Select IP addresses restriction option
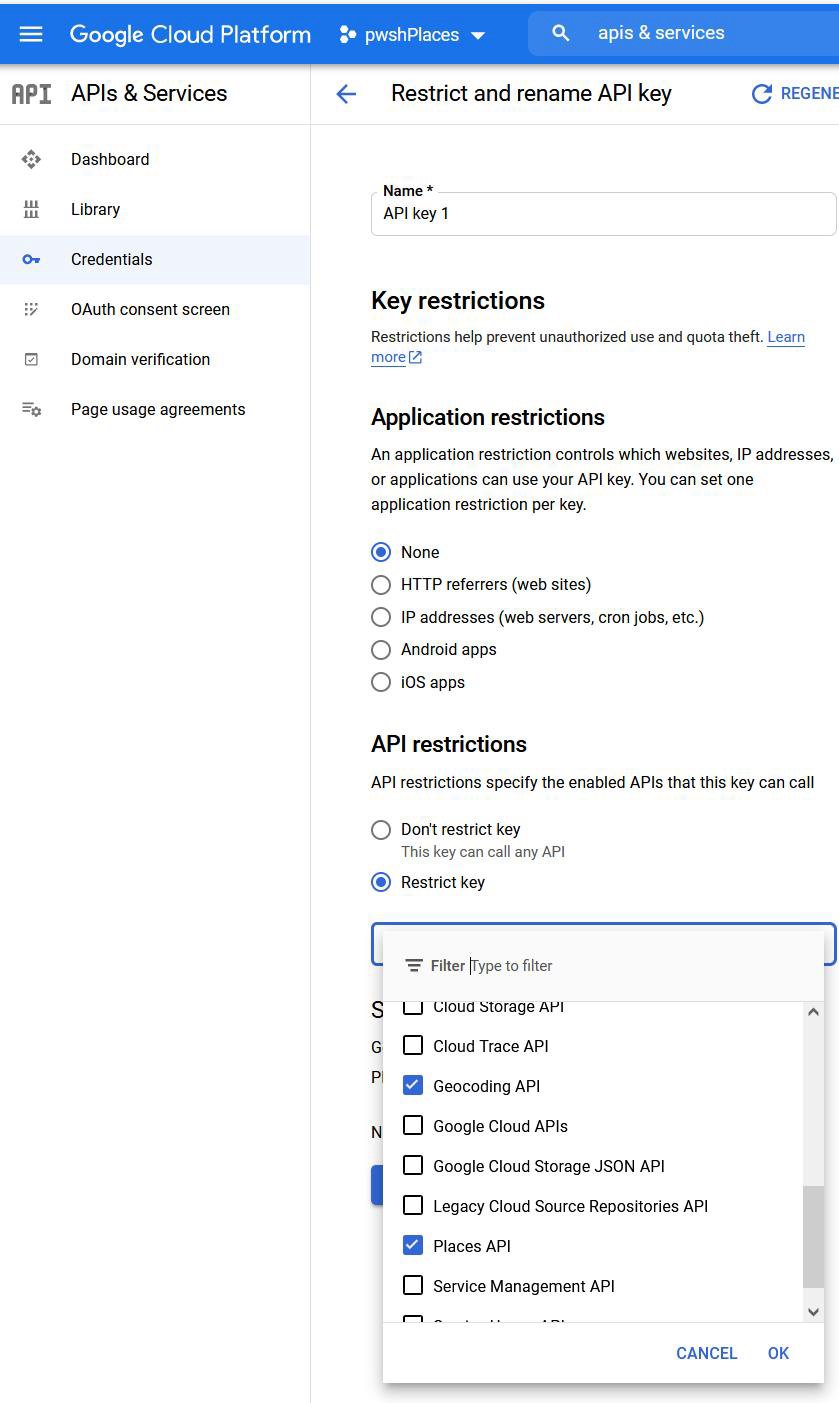 pyautogui.click(x=381, y=617)
